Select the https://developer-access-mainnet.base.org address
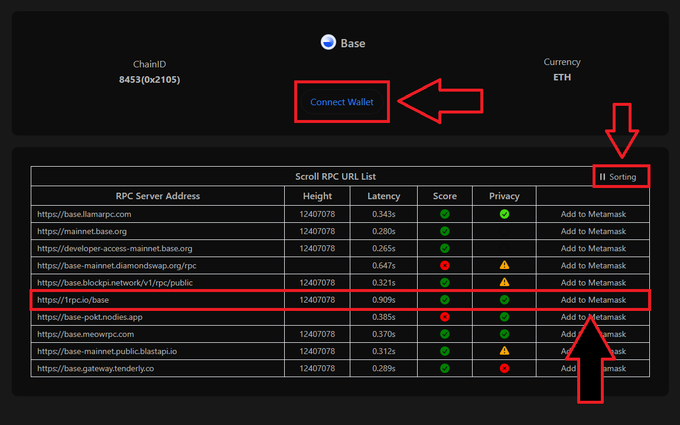Screen dimensions: 680x425 [114, 248]
